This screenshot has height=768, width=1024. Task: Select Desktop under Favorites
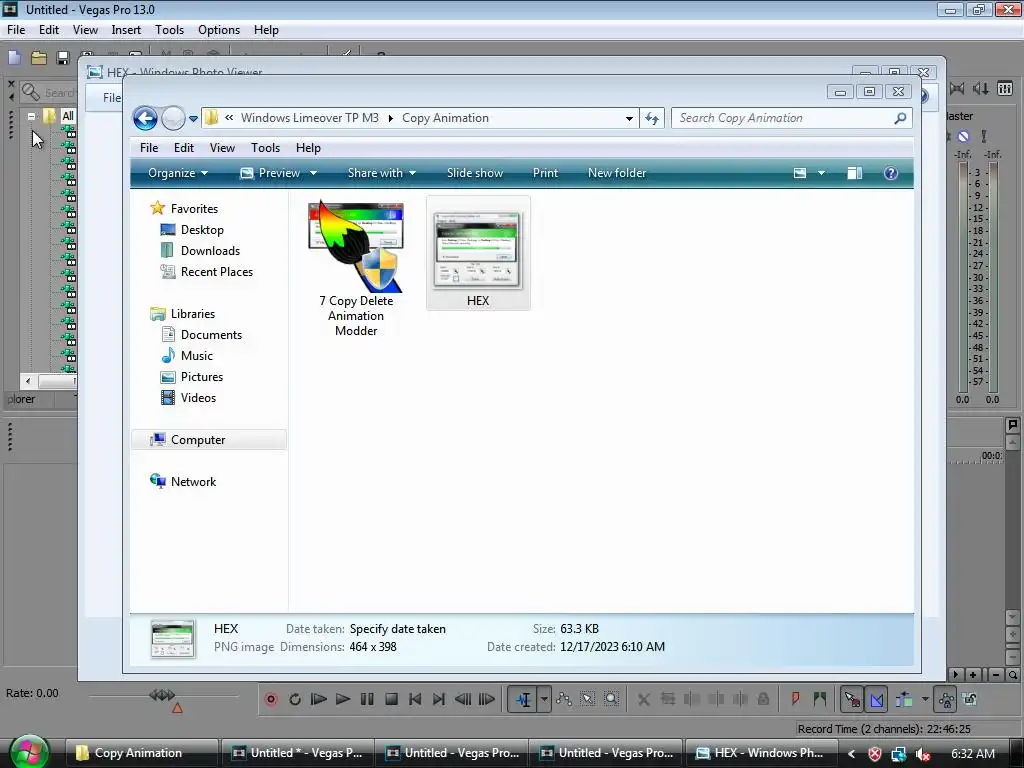pos(202,230)
